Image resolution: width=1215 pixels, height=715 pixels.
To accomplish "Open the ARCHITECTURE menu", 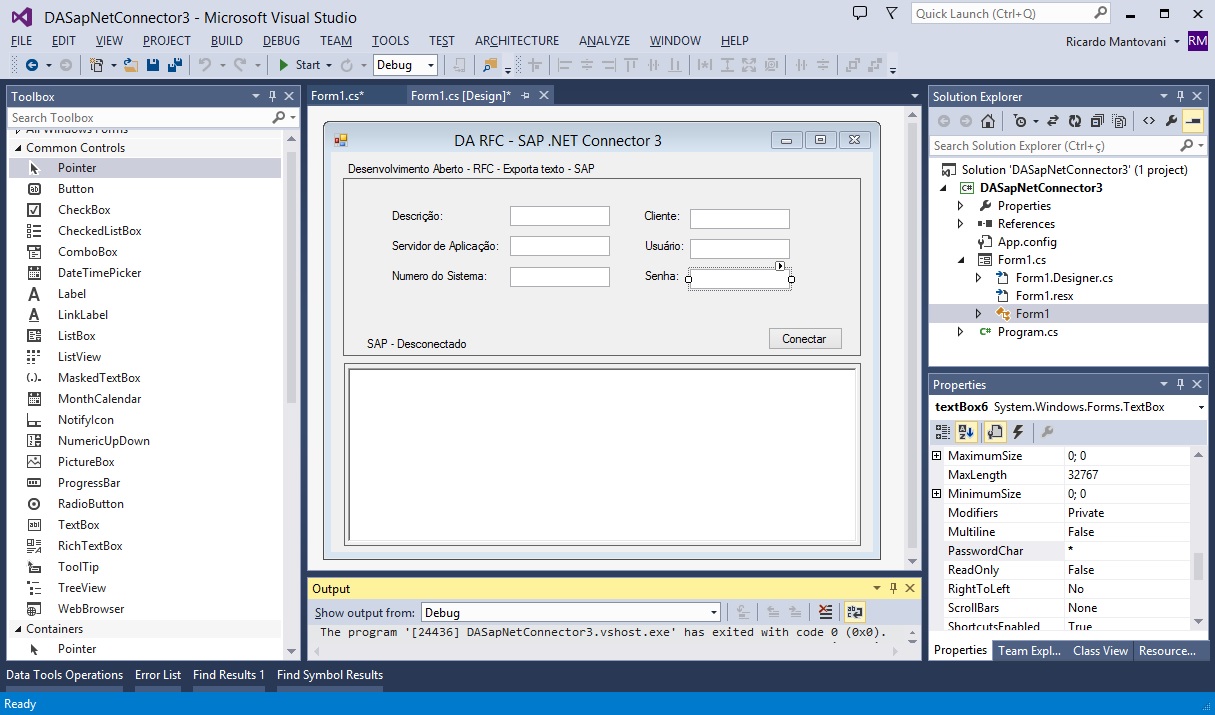I will coord(516,41).
